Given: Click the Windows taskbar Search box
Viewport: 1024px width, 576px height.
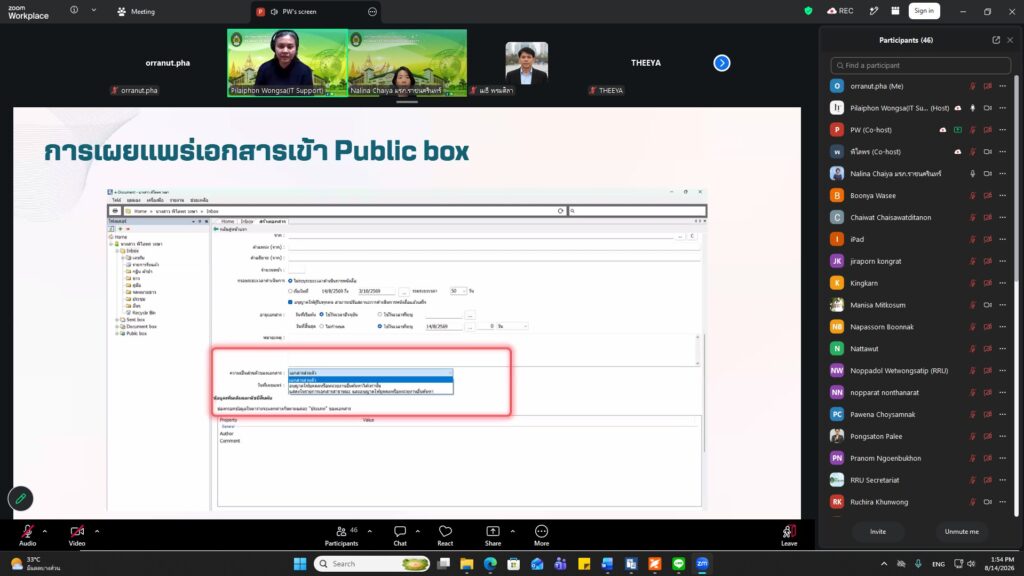Looking at the screenshot, I should tap(372, 564).
